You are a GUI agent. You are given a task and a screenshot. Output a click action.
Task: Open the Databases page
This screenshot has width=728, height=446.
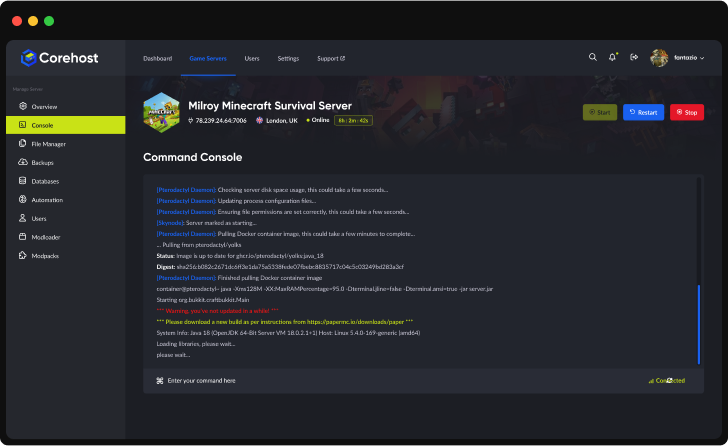[x=65, y=181]
